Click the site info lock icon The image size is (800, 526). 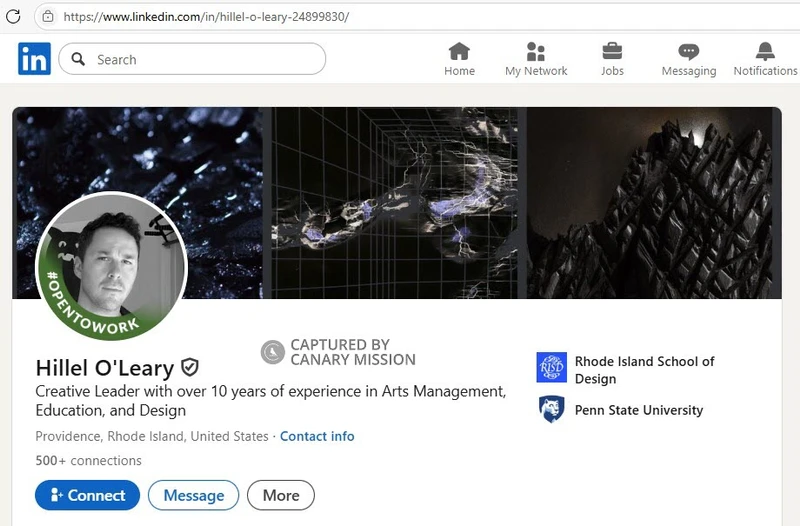pyautogui.click(x=48, y=16)
